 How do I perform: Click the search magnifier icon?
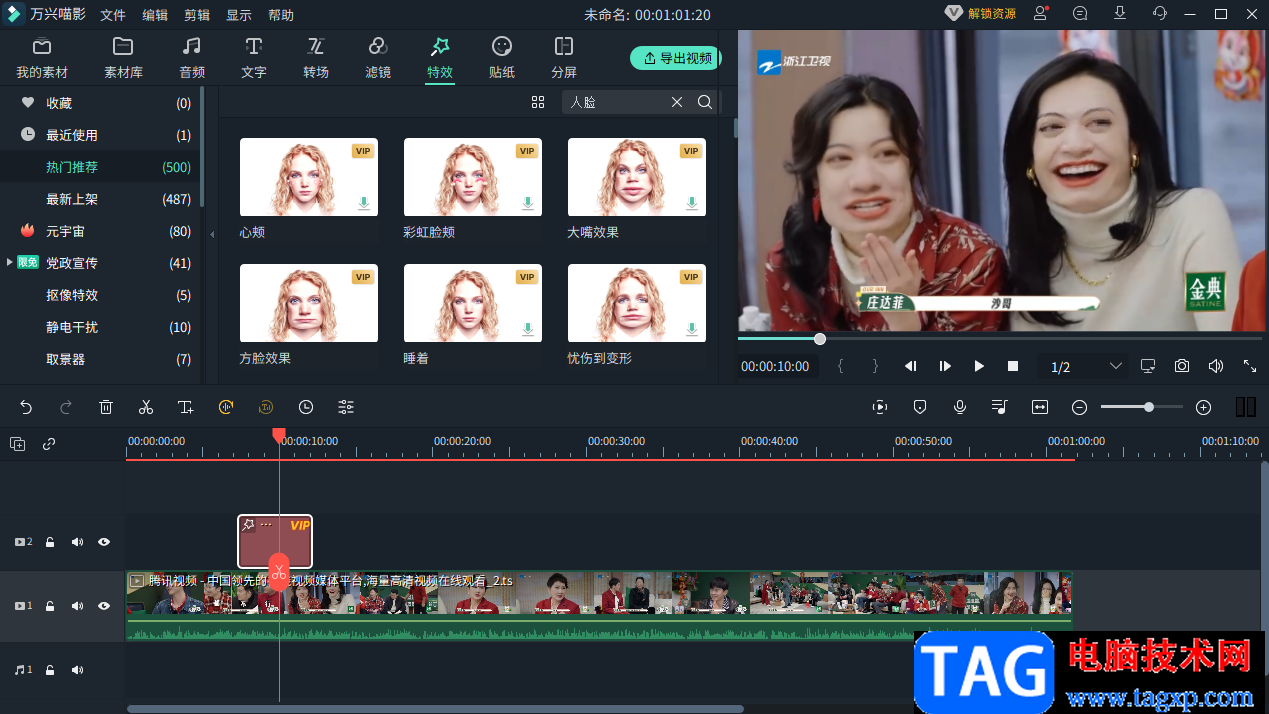click(x=705, y=102)
